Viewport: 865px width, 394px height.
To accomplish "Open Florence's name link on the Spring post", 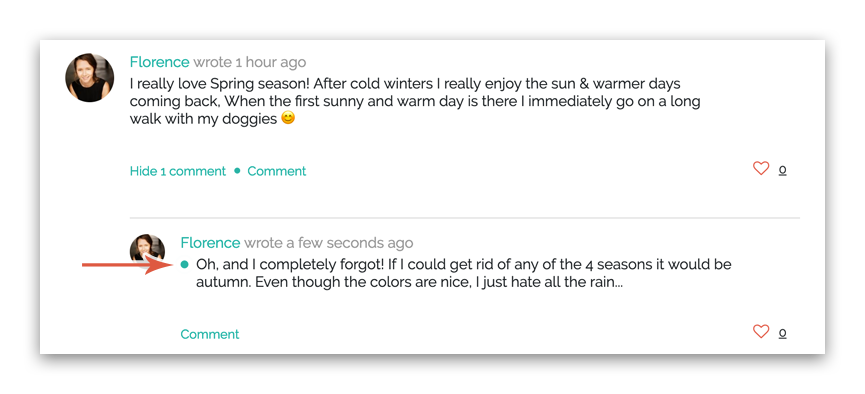I will 159,62.
